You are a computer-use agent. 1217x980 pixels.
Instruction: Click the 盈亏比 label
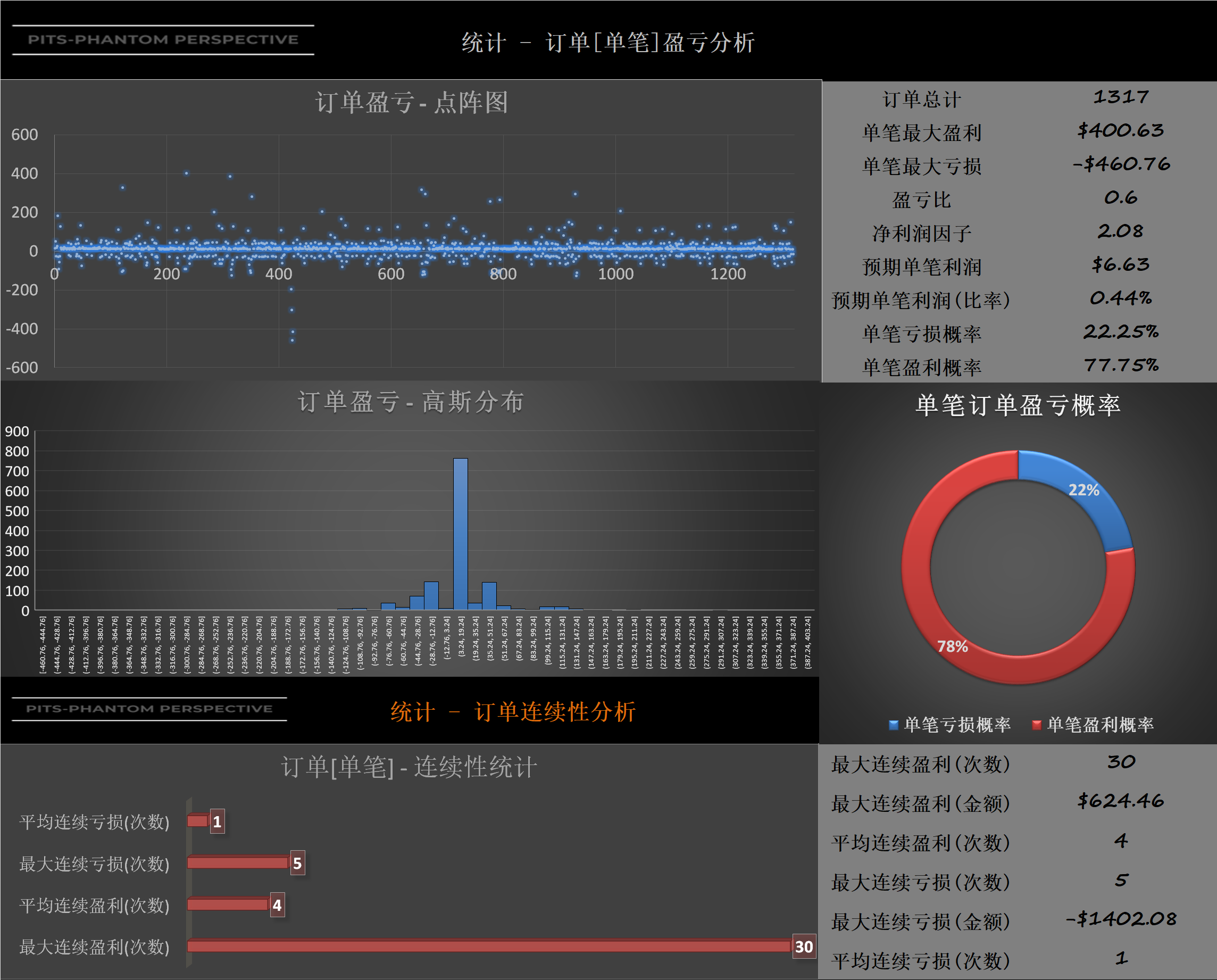(x=921, y=201)
